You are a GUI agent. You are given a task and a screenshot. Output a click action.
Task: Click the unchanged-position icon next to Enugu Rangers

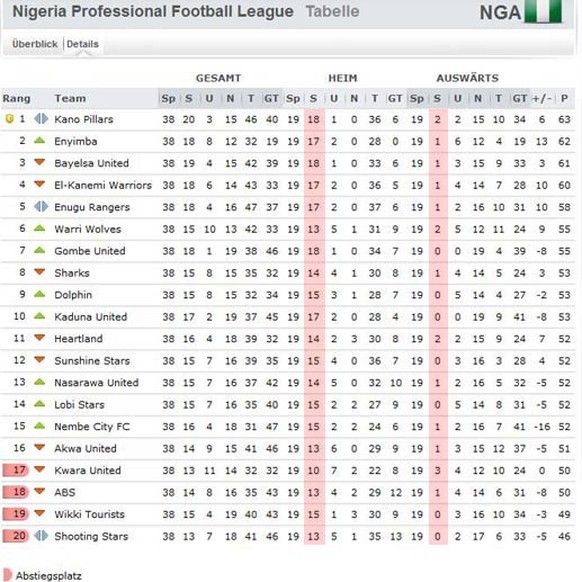click(41, 206)
